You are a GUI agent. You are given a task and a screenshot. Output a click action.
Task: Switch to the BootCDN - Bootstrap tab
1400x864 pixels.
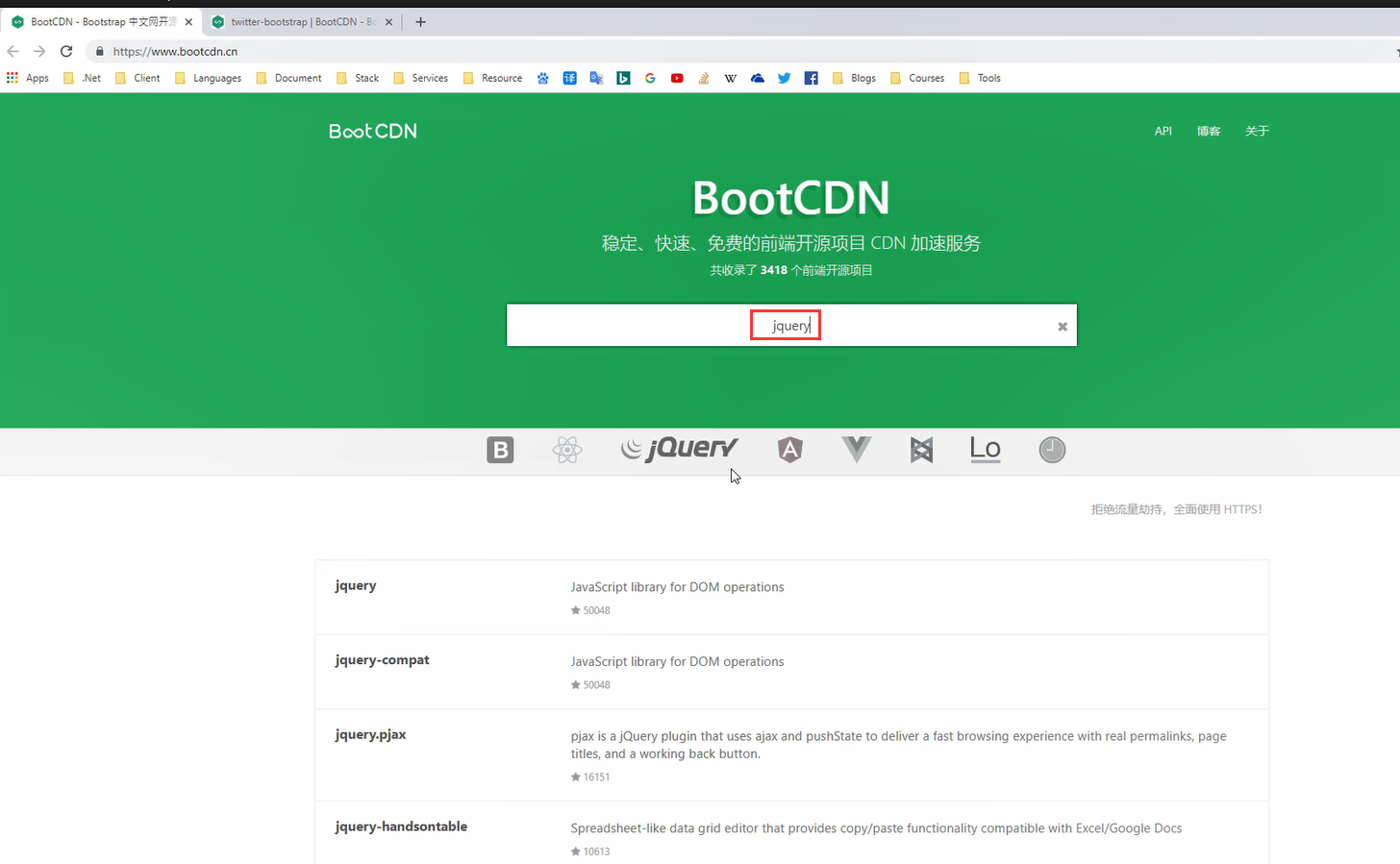pyautogui.click(x=101, y=21)
